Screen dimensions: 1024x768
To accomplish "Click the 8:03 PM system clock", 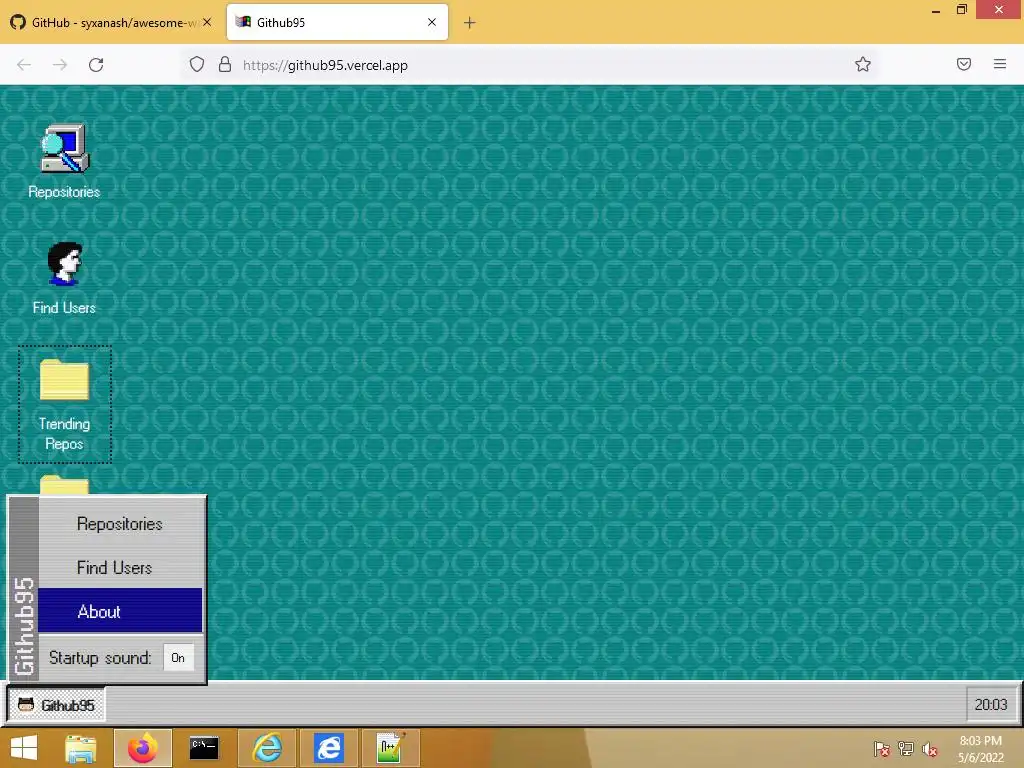I will (980, 749).
